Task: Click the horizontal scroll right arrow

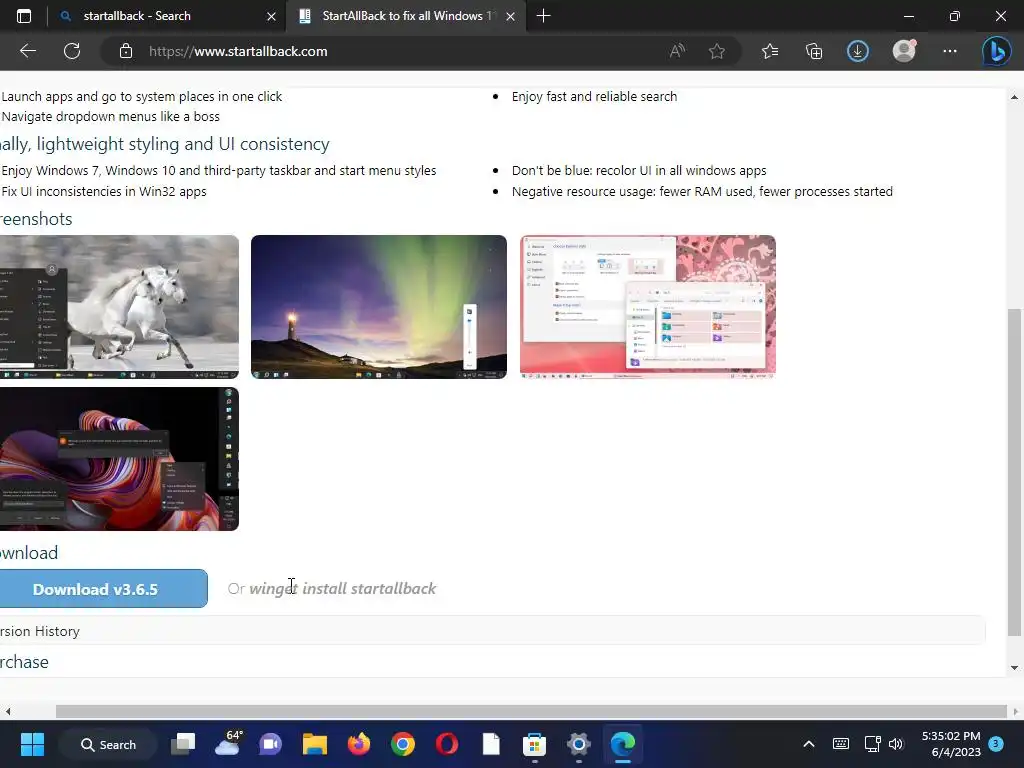Action: coord(1016,711)
